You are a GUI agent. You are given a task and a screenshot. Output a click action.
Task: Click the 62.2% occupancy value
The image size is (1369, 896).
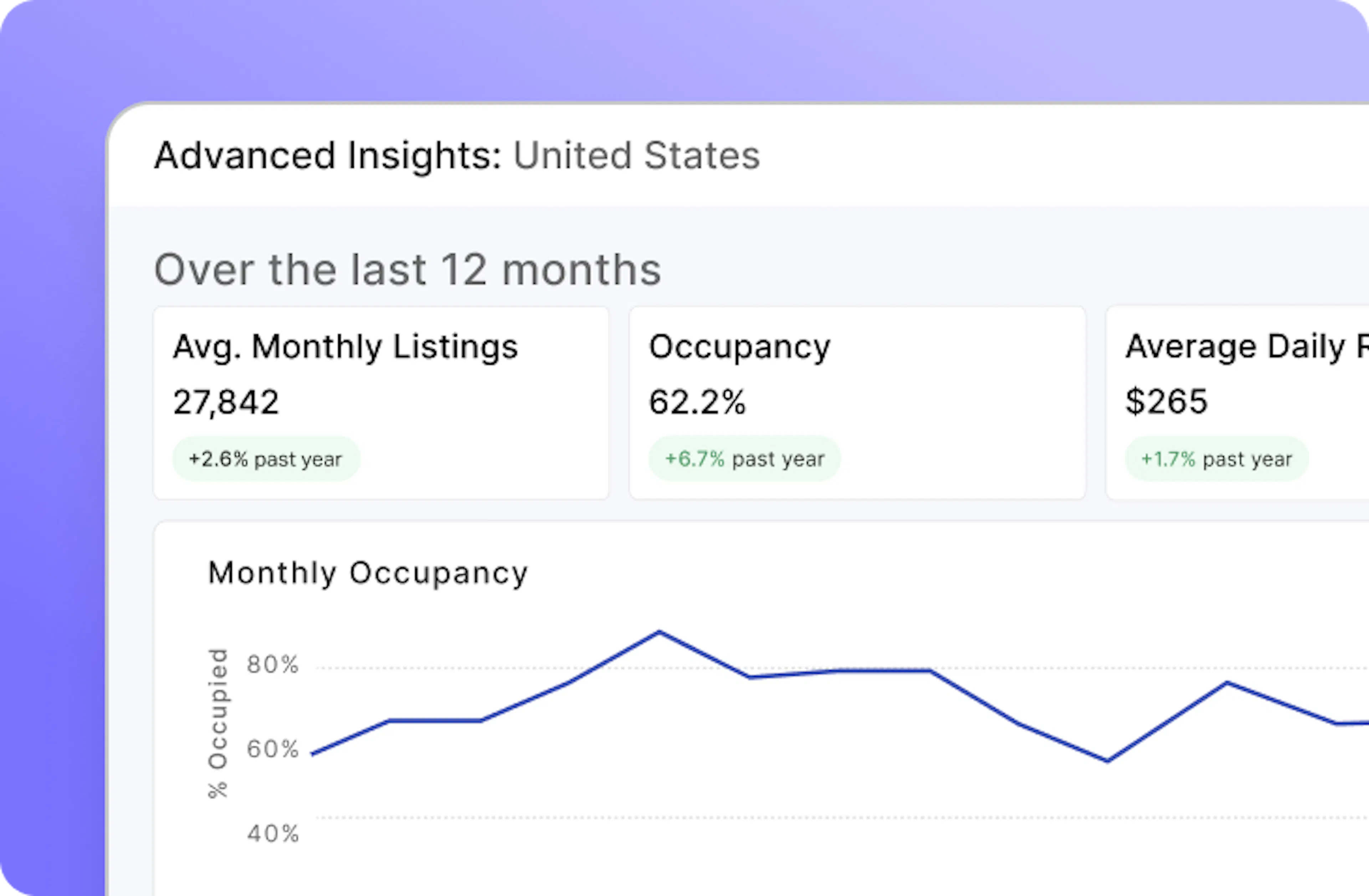click(697, 401)
